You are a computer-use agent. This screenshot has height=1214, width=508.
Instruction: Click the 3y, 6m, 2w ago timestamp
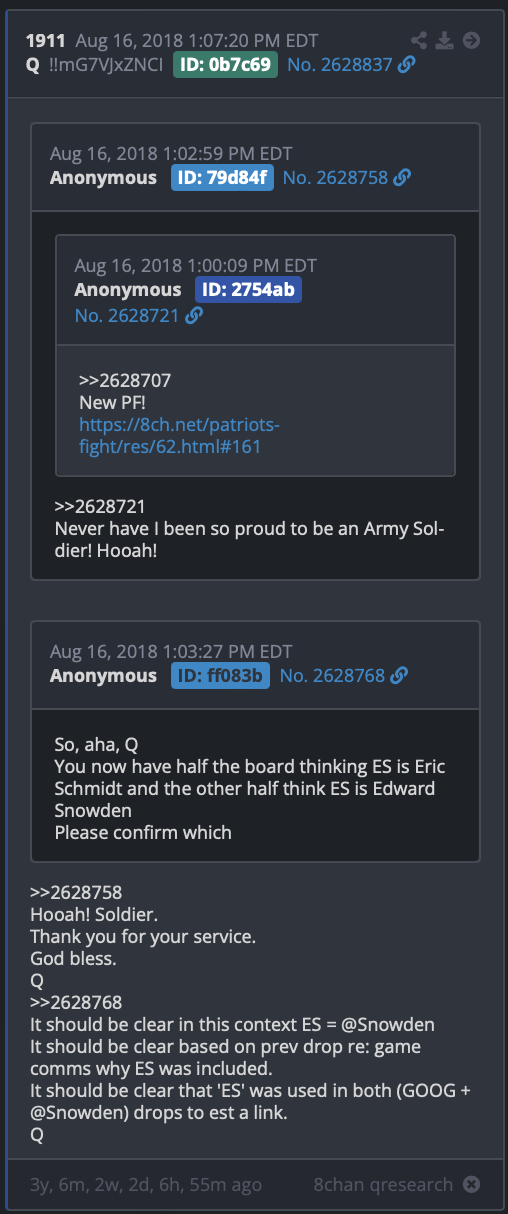pos(146,1184)
